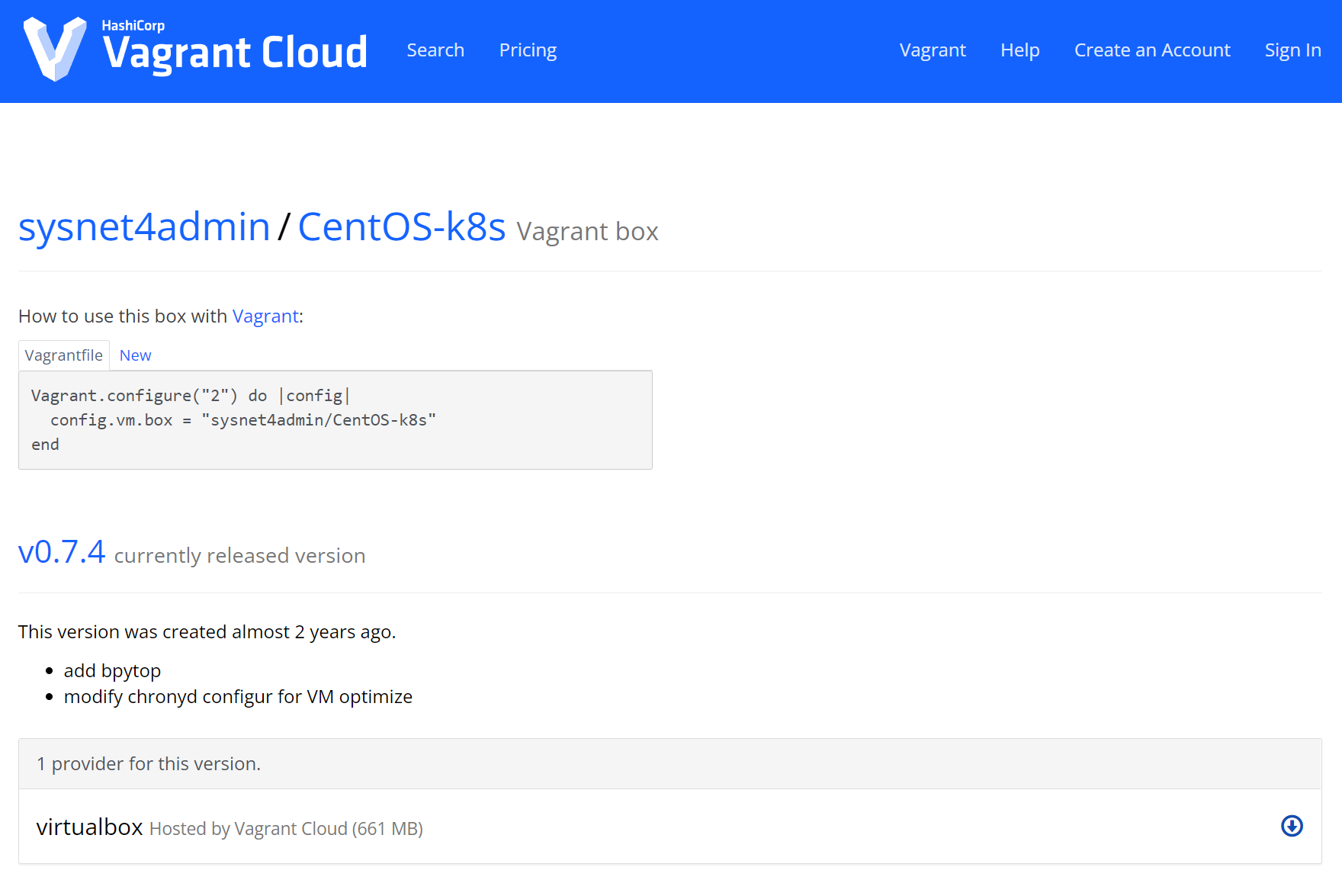1342x896 pixels.
Task: Open the sysnet4admin user profile link
Action: tap(144, 226)
